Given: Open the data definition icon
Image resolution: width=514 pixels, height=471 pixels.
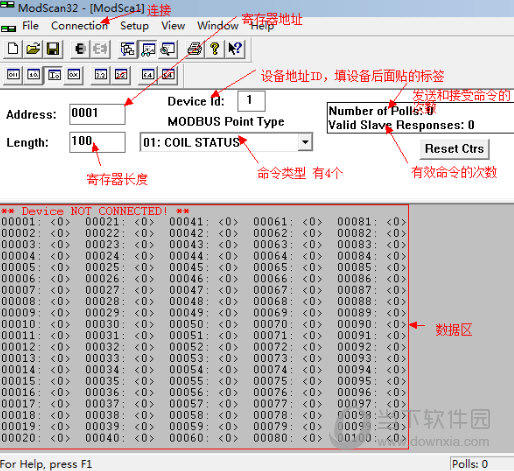Looking at the screenshot, I should point(128,49).
